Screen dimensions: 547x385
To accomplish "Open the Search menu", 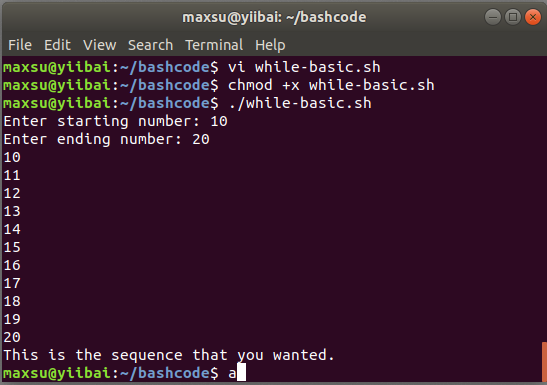I will coord(150,45).
